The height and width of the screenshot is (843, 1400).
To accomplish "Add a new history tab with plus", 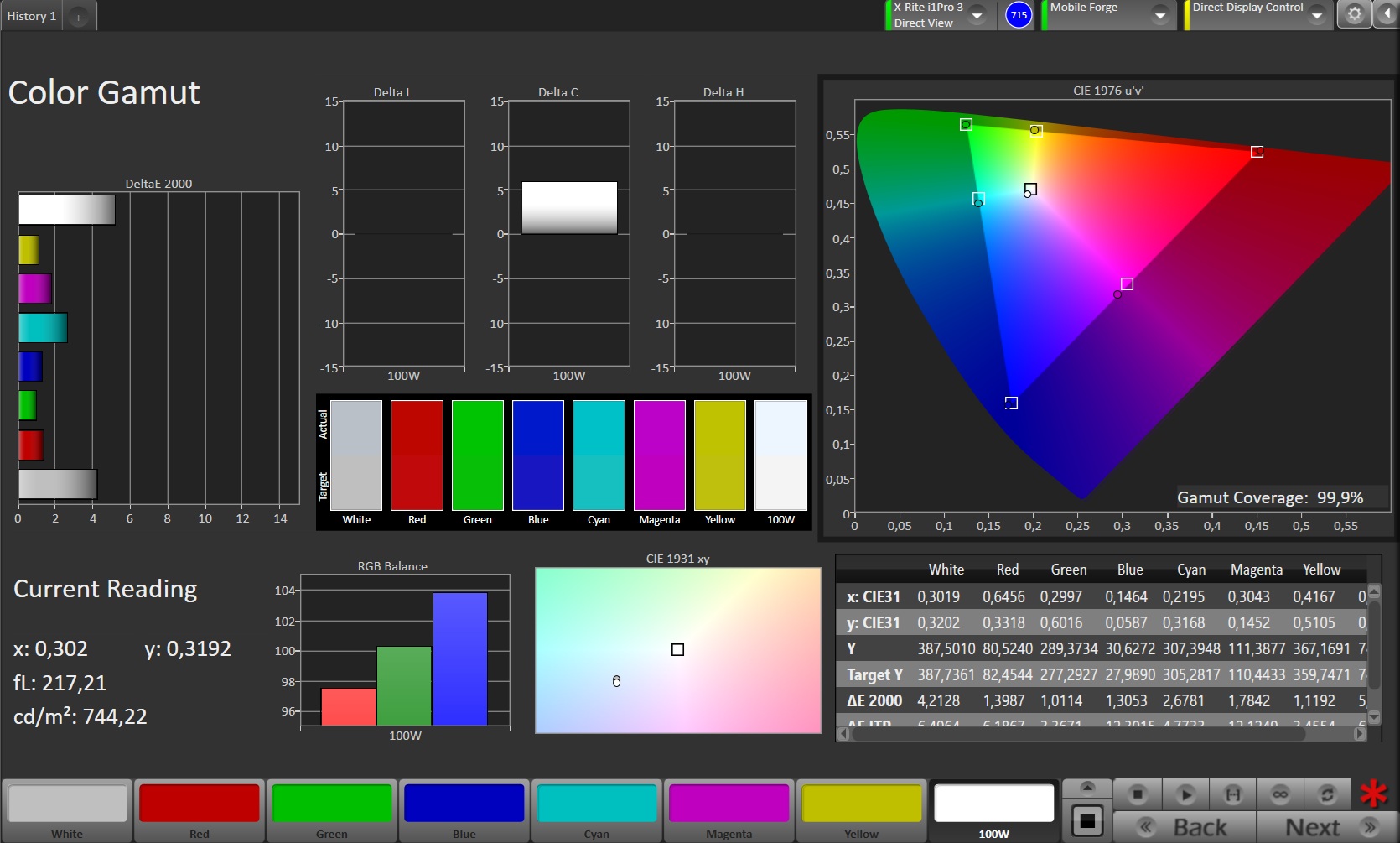I will click(78, 17).
